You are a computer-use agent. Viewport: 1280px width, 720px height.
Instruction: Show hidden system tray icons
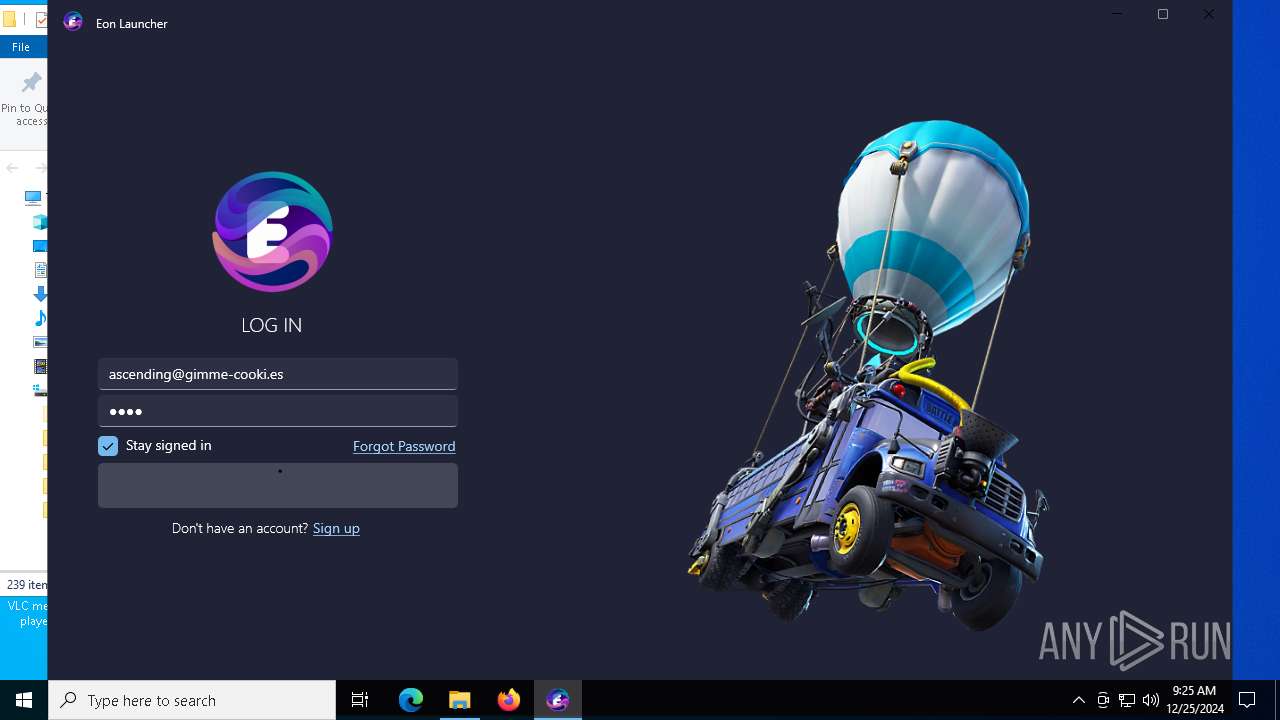[1079, 700]
